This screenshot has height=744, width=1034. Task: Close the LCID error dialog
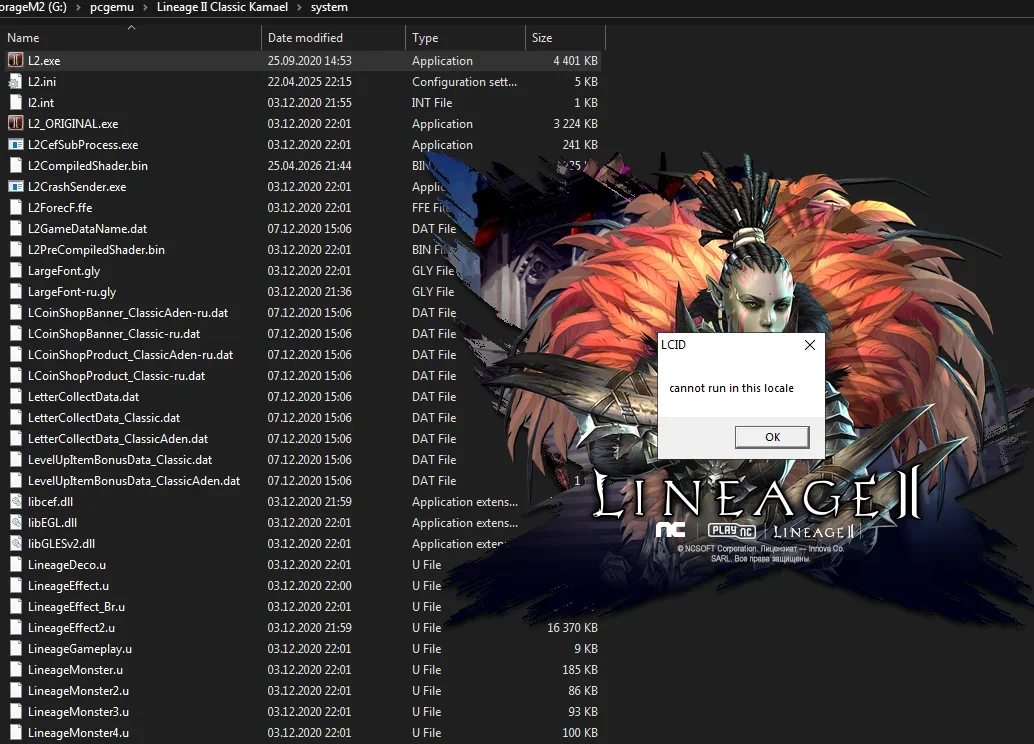(x=810, y=345)
